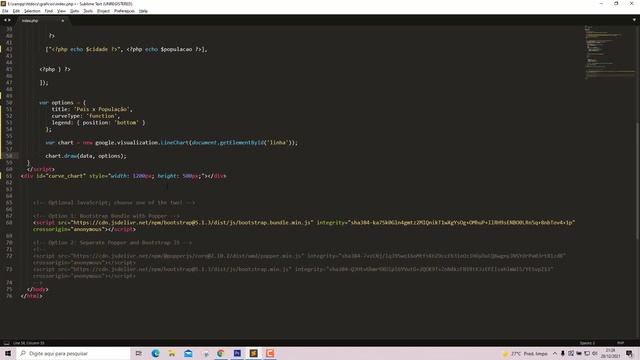Click the 'curve_chart' div id text
The width and height of the screenshot is (640, 360).
click(x=65, y=176)
